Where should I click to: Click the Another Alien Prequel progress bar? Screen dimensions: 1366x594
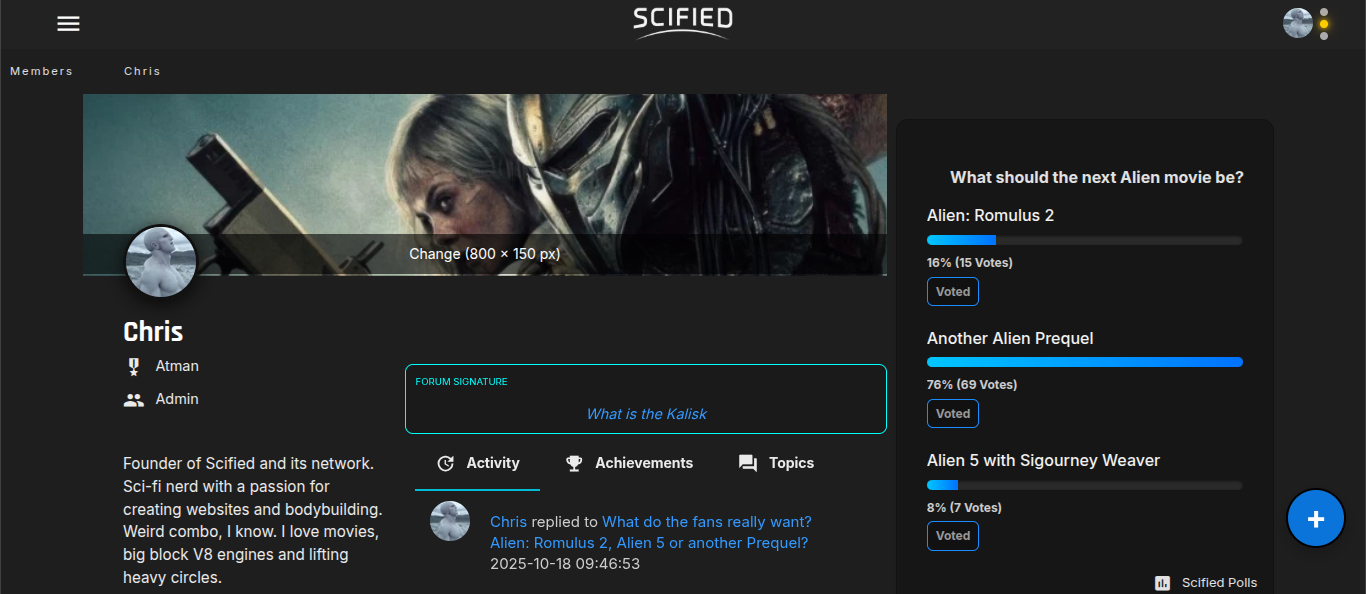(1084, 362)
